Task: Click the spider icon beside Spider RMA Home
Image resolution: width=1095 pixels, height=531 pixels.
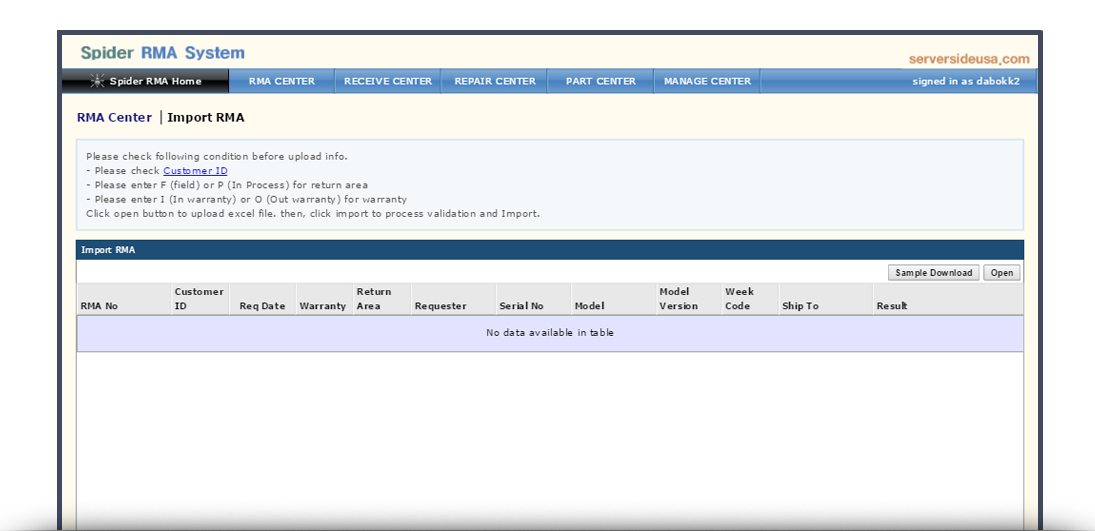Action: click(x=97, y=81)
